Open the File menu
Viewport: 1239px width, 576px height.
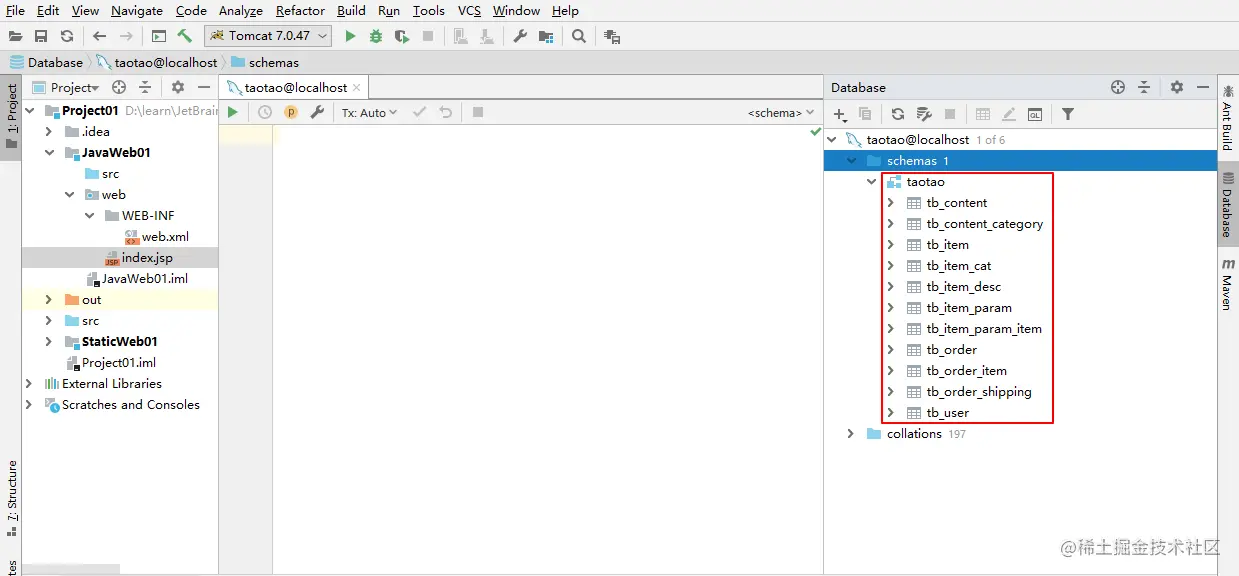click(x=16, y=10)
